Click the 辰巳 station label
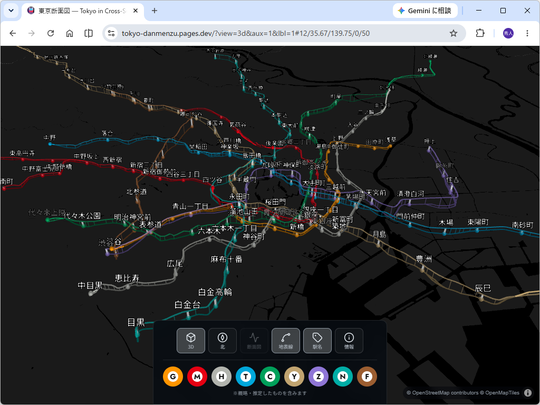The width and height of the screenshot is (540, 405). click(x=483, y=288)
